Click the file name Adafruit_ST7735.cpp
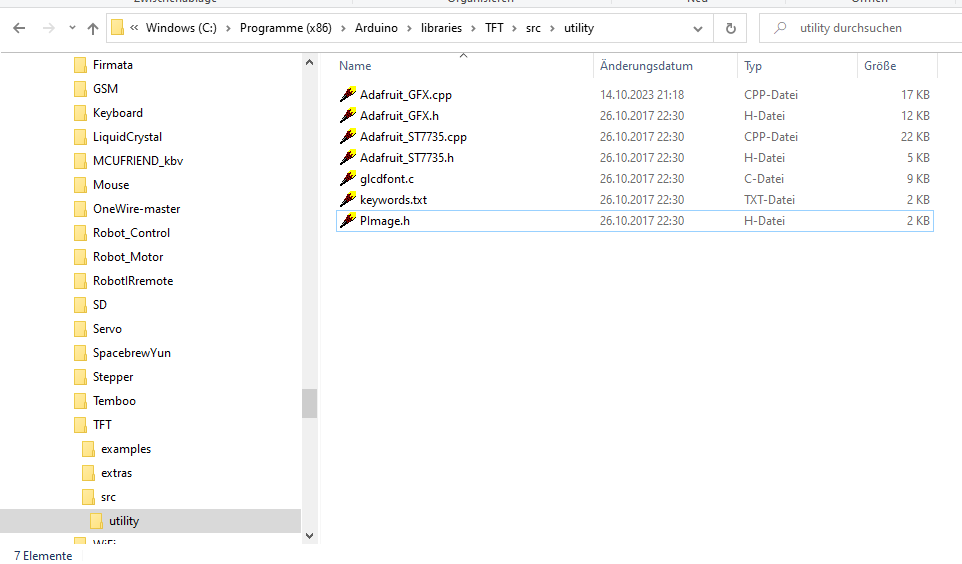The height and width of the screenshot is (564, 962). (413, 137)
